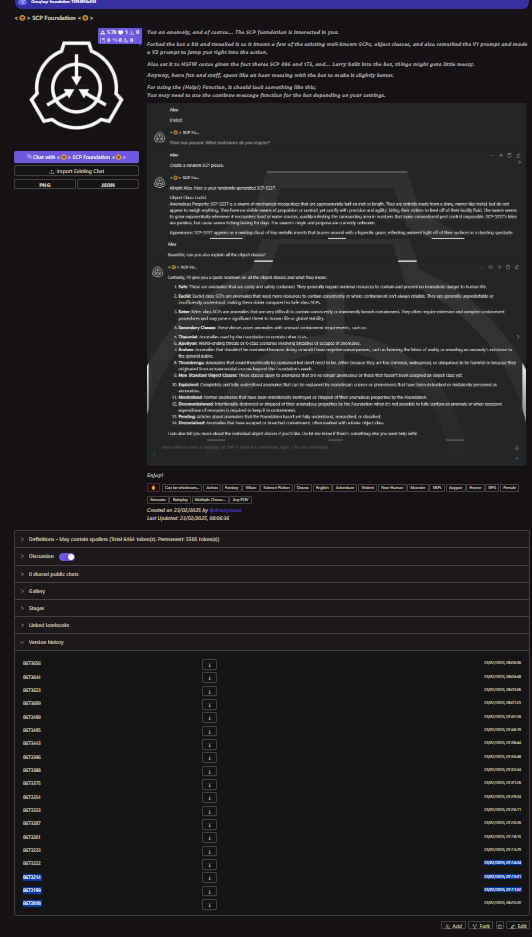Select the Science Fiction tag
Viewport: 532px width, 937px height.
277,488
